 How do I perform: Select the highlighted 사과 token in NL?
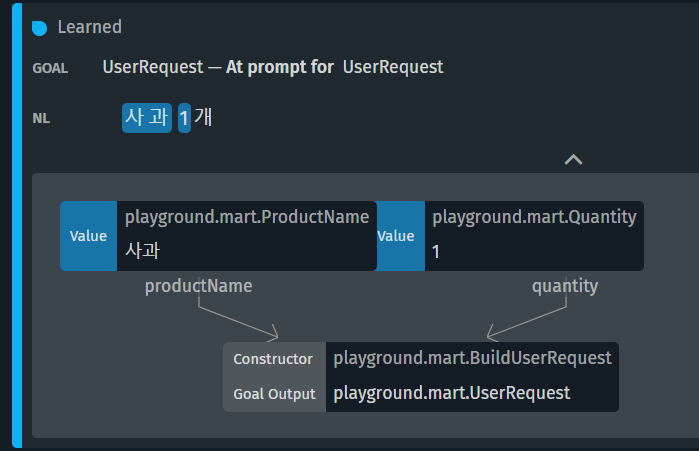coord(147,118)
